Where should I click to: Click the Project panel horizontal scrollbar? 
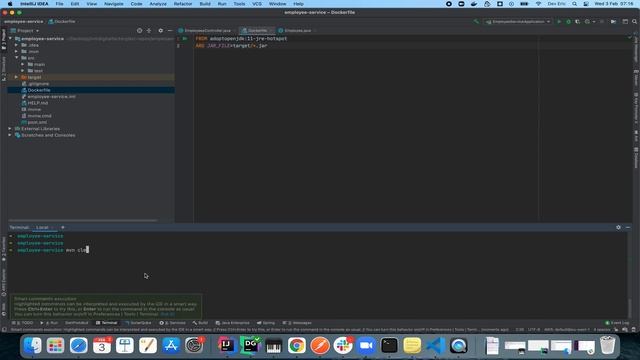tap(82, 220)
